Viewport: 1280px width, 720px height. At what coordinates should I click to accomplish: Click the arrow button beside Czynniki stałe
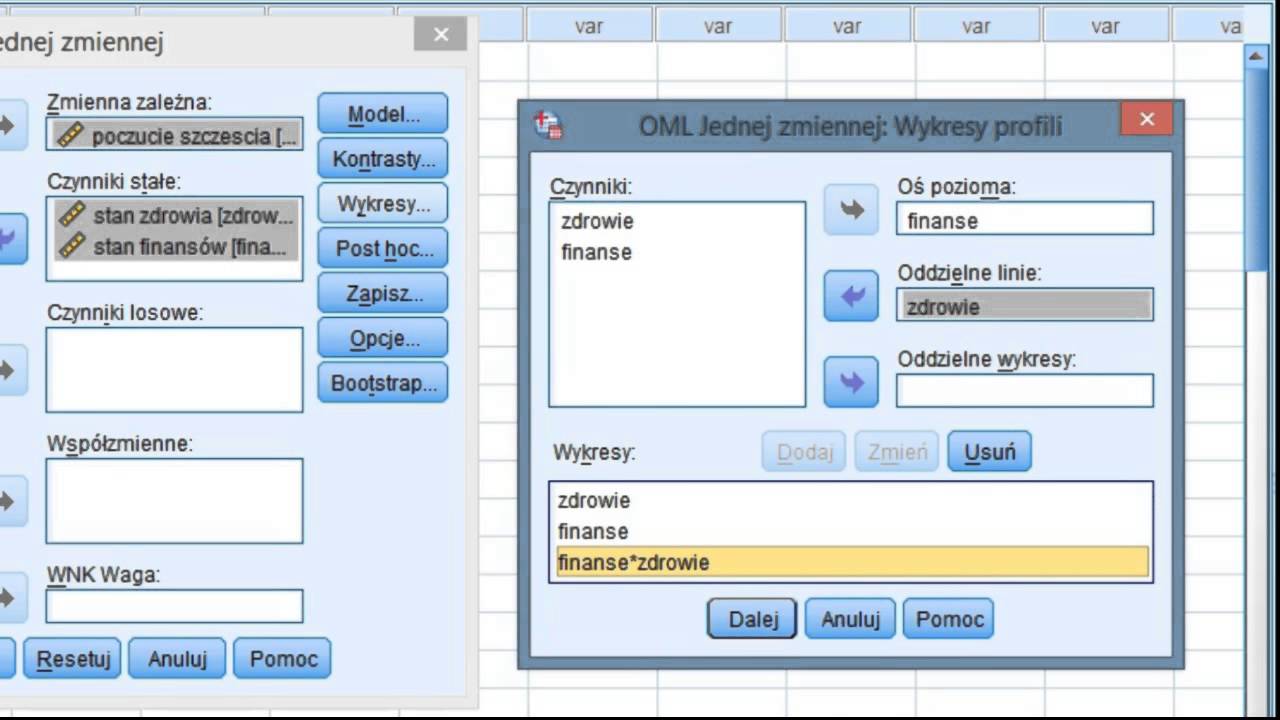click(10, 238)
